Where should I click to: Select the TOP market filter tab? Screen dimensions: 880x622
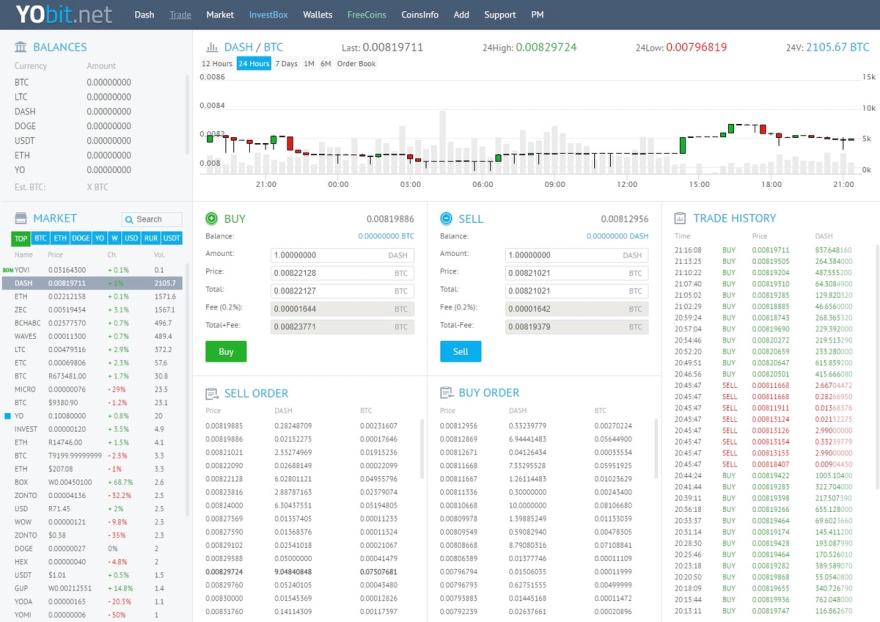tap(21, 239)
